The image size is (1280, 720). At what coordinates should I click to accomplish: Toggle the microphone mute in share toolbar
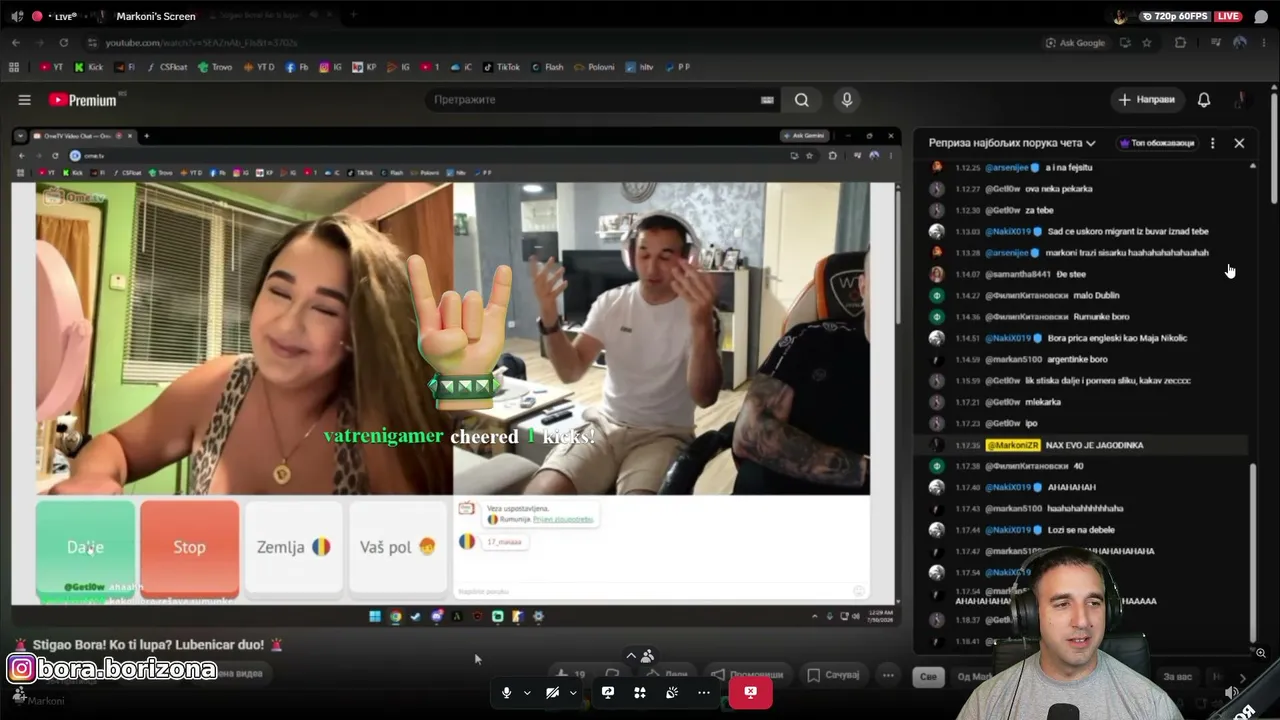[507, 692]
